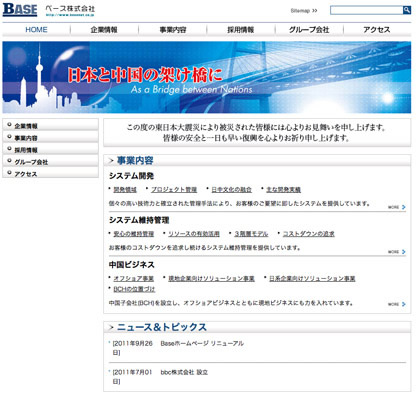Viewport: 416px width, 397px height.
Task: Open 事業内容 in the top navigation
Action: pyautogui.click(x=173, y=30)
